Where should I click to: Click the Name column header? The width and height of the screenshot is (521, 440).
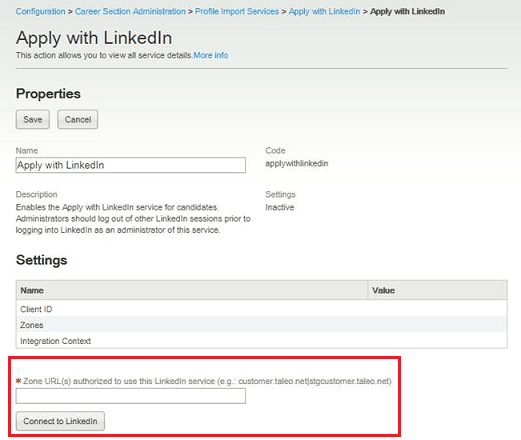(192, 290)
